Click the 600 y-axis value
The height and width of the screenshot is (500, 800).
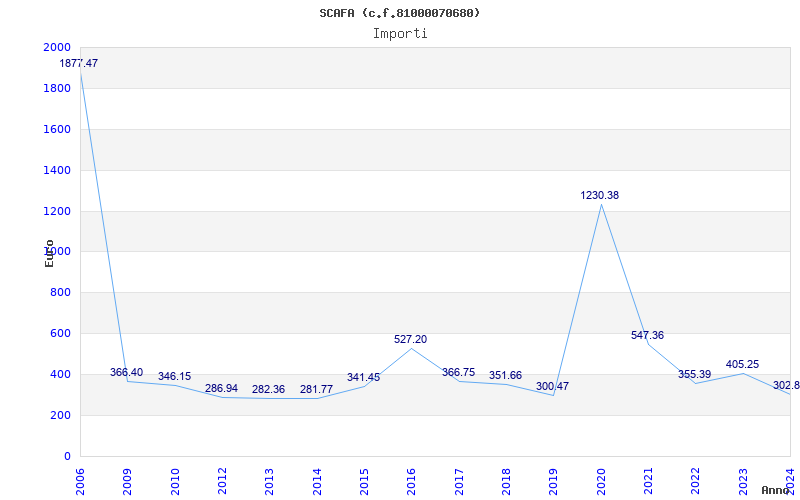(x=60, y=333)
